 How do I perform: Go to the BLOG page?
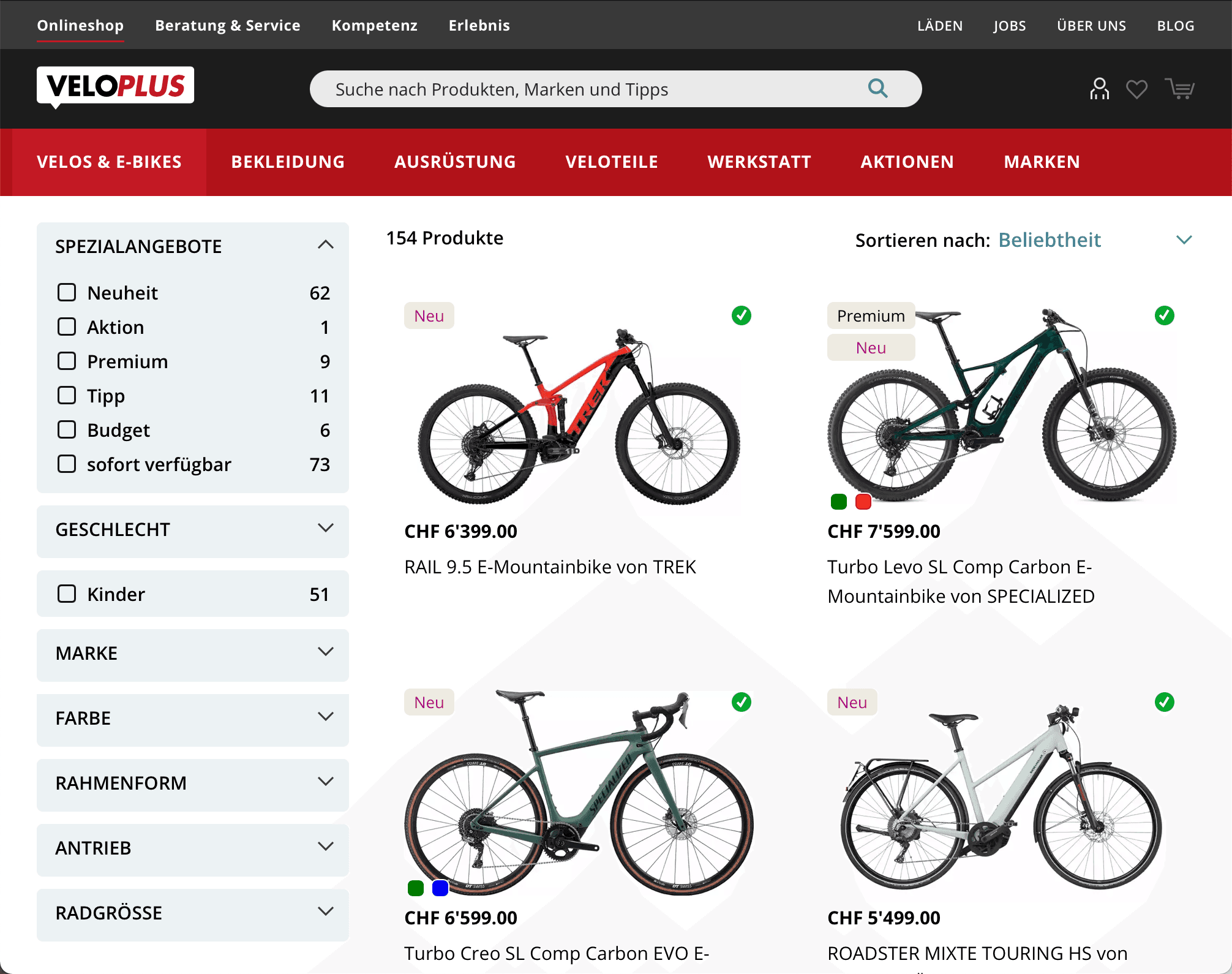coord(1175,25)
